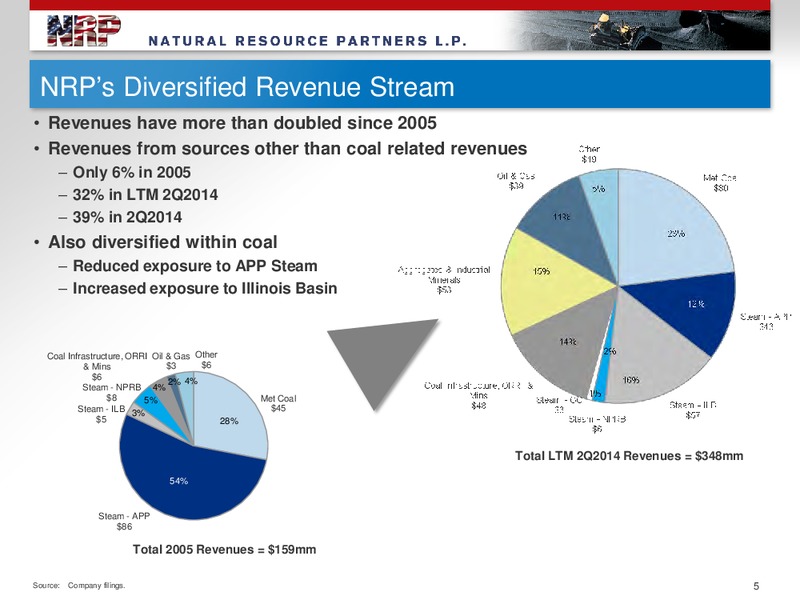
Task: Click 'Aggregates & Industrial Minerals $53' label
Action: pos(444,280)
